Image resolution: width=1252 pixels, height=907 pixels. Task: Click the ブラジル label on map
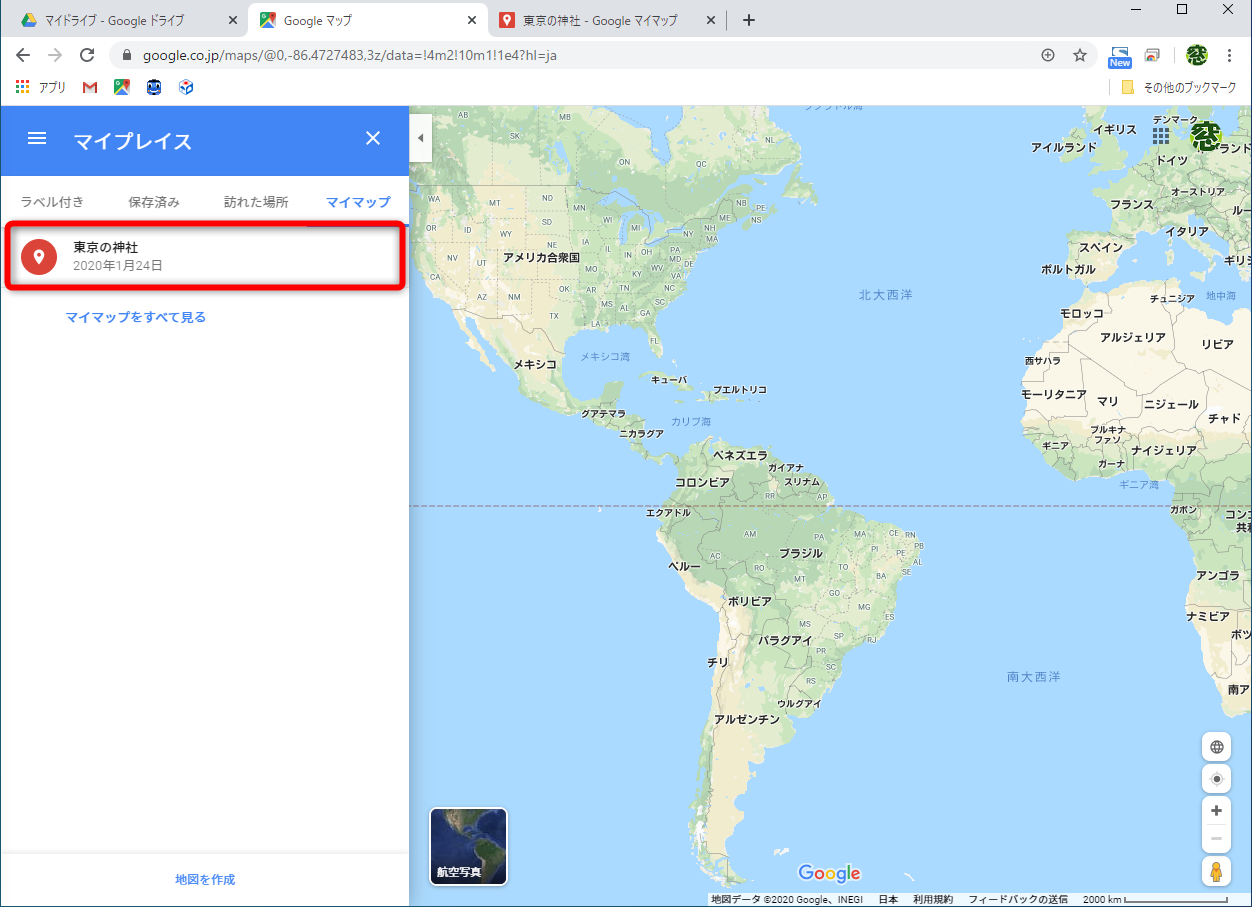click(801, 553)
